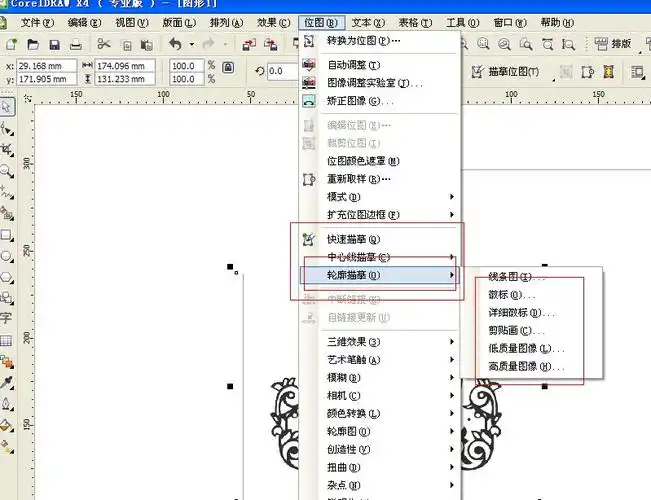Select the Shape edit tool
This screenshot has width=651, height=500.
coord(7,129)
